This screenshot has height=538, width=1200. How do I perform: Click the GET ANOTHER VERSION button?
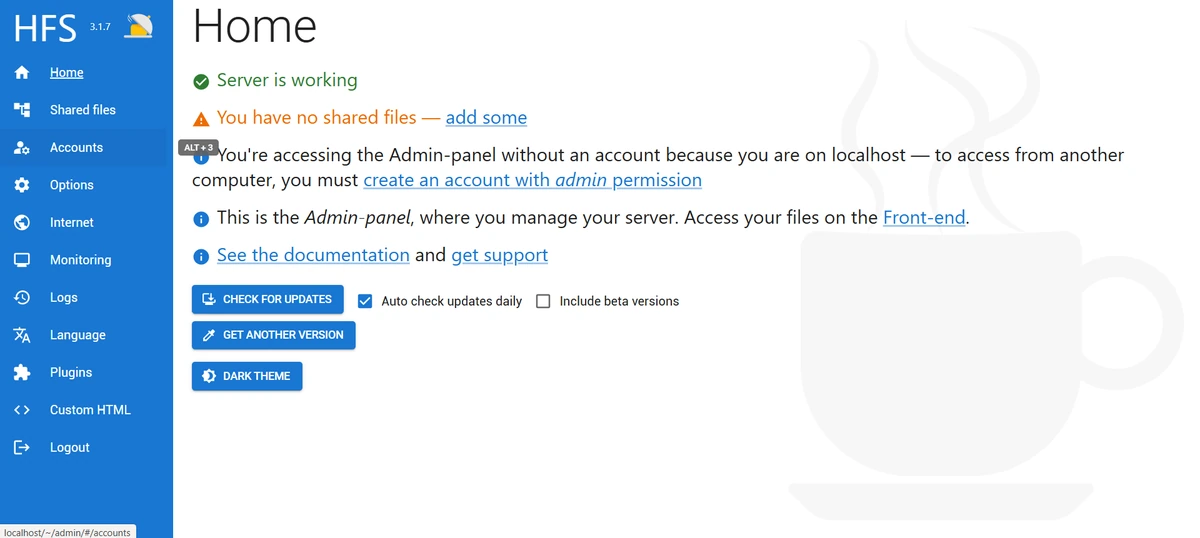point(273,335)
